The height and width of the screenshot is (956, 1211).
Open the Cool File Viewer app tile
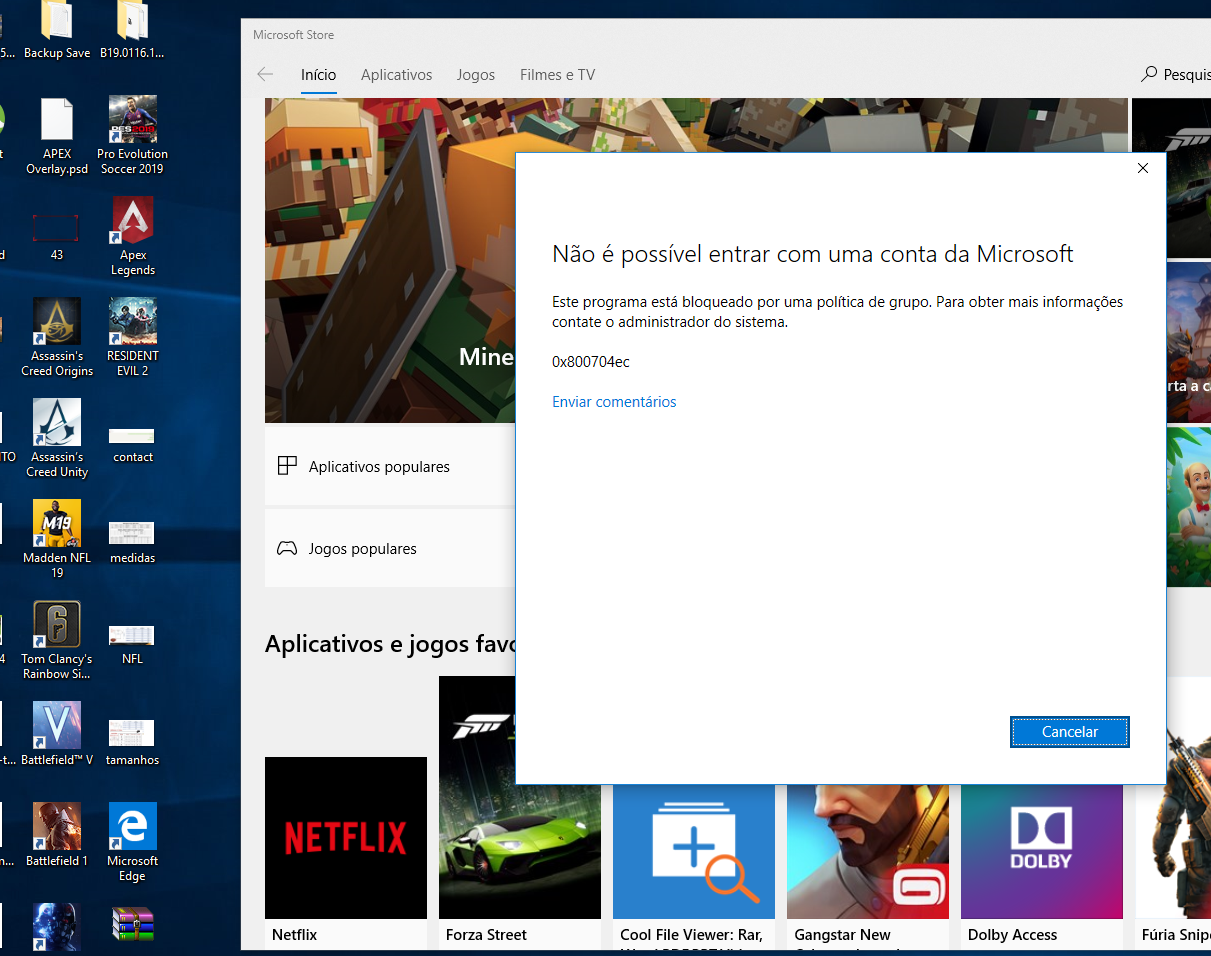[694, 866]
